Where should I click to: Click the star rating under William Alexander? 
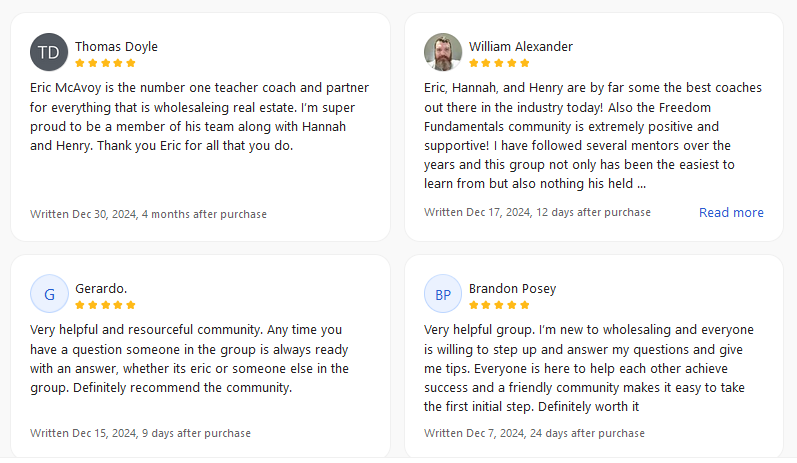point(499,63)
